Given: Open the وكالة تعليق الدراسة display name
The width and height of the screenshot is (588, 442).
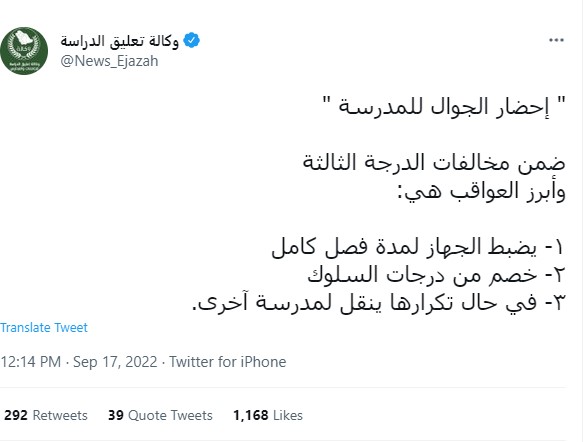Looking at the screenshot, I should [x=119, y=40].
